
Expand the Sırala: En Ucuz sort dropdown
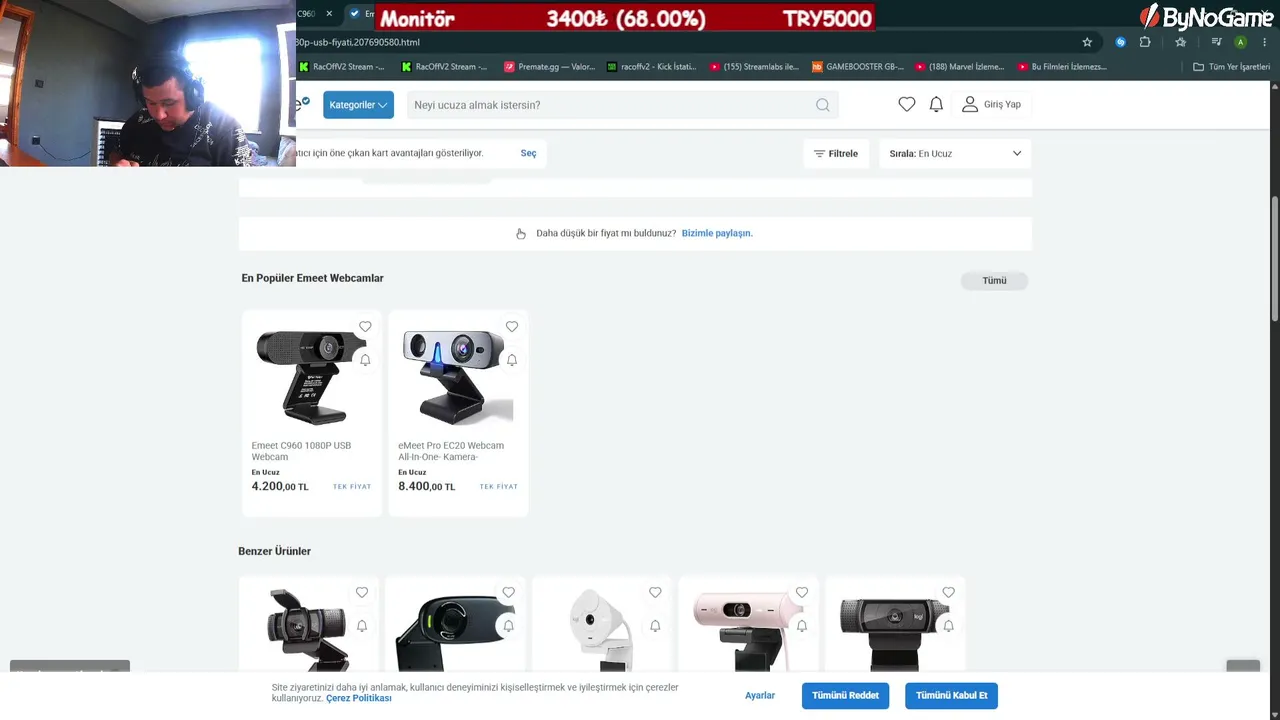[955, 154]
